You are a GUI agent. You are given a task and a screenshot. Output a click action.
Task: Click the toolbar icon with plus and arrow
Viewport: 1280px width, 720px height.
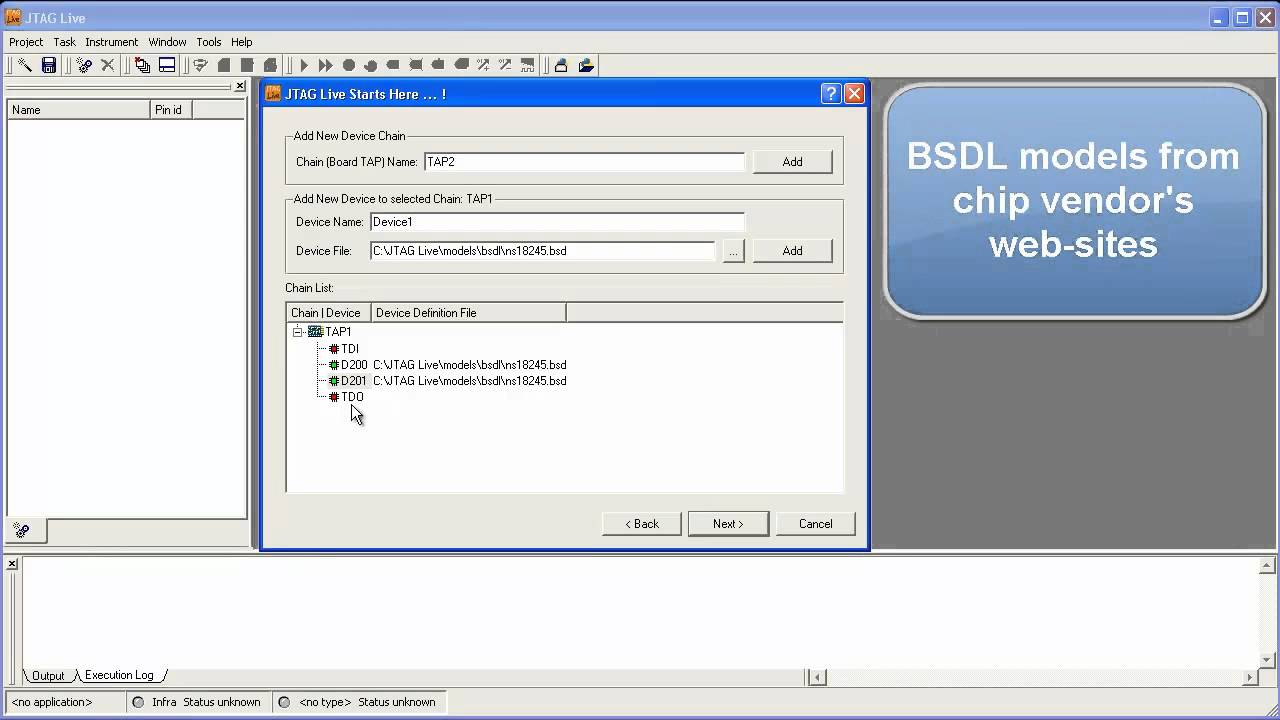(x=483, y=65)
